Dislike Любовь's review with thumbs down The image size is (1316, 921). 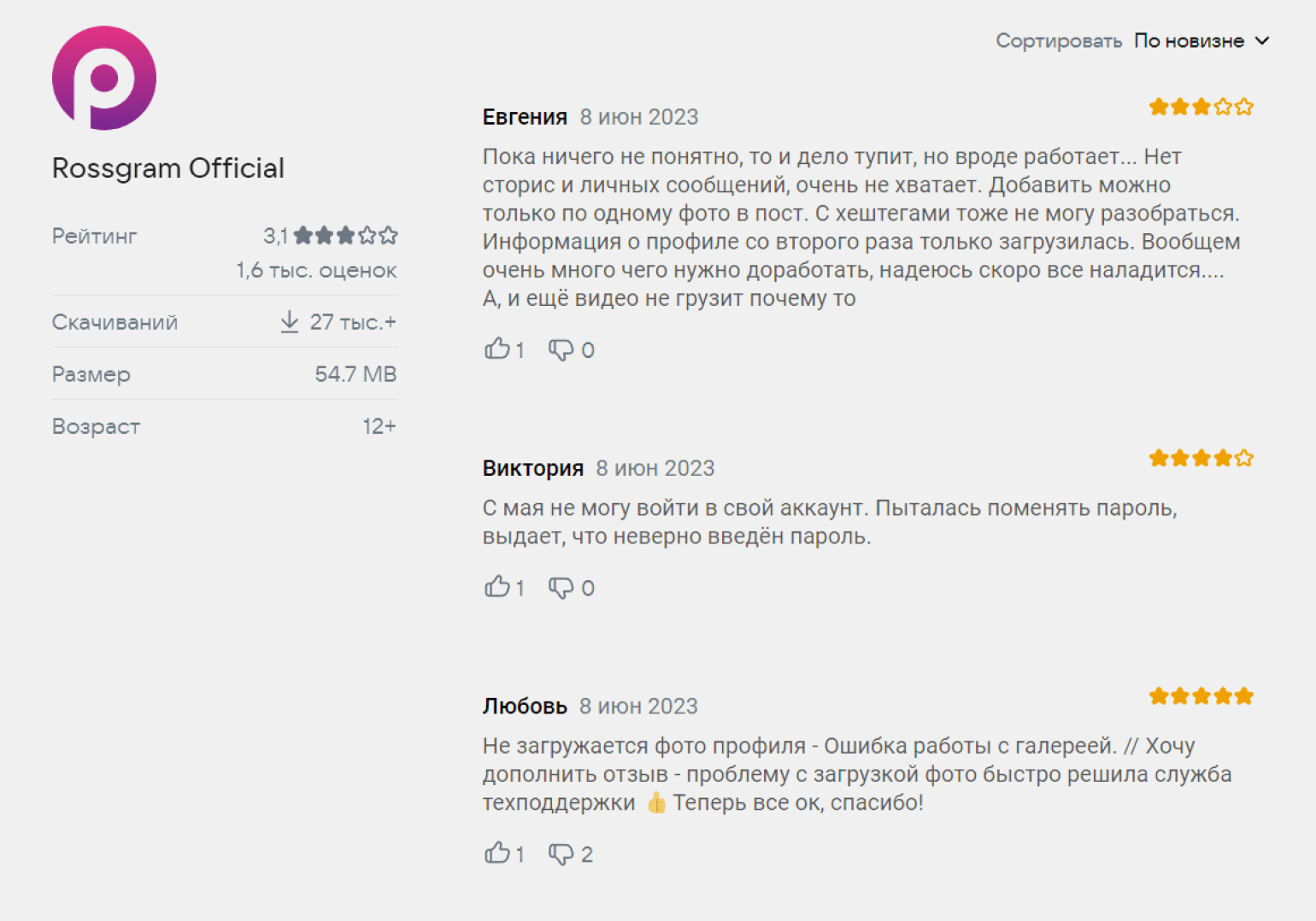pyautogui.click(x=561, y=854)
